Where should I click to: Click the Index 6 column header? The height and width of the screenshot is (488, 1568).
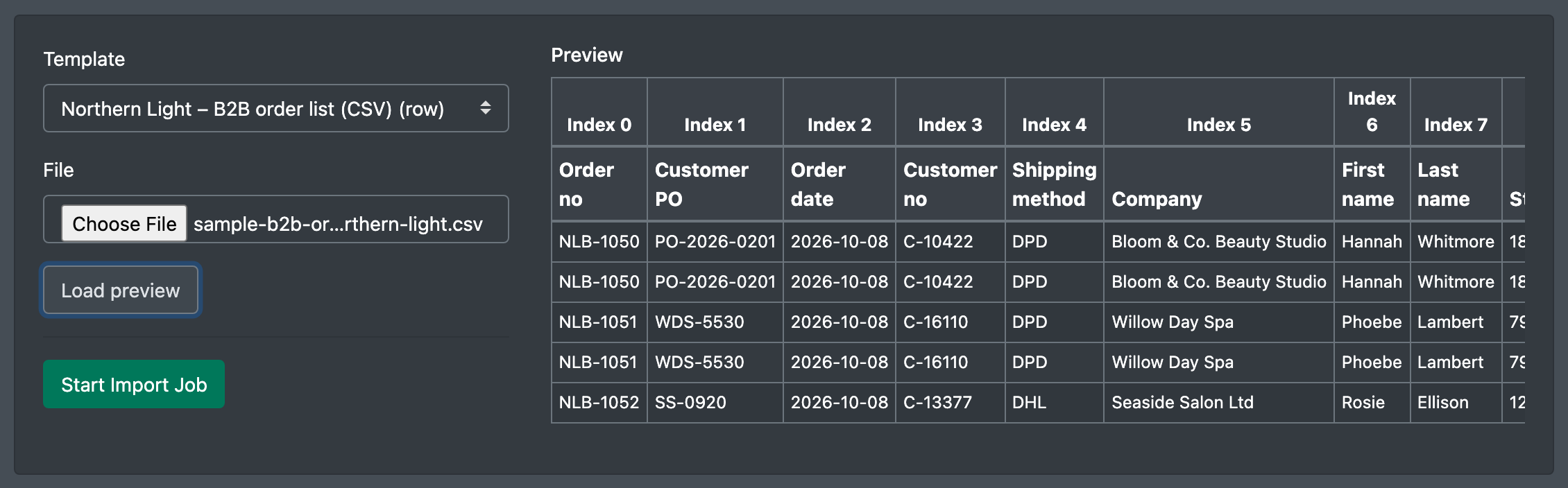[x=1372, y=112]
